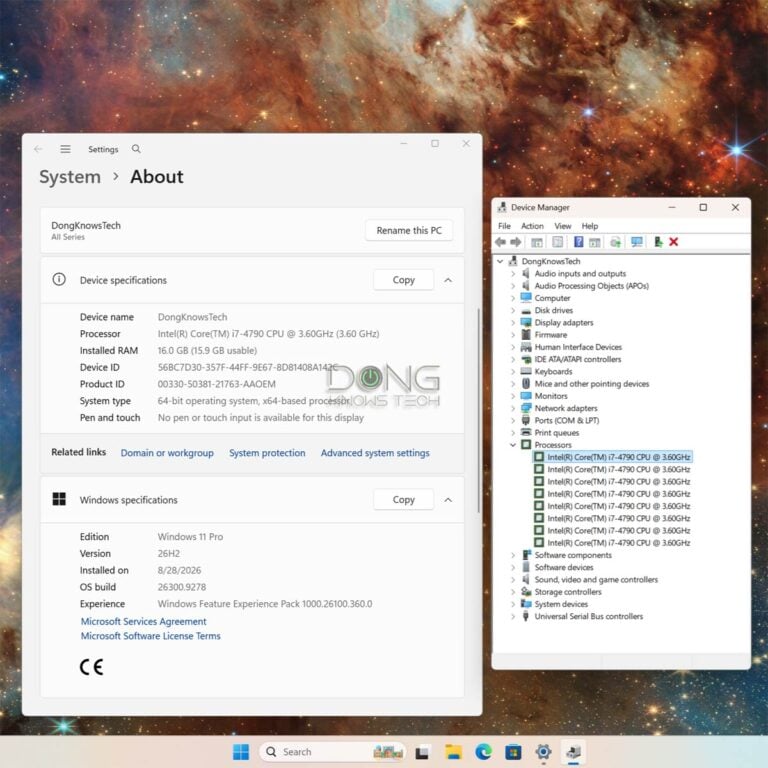Screen dimensions: 768x768
Task: Click the Settings window vertical scrollbar
Action: pyautogui.click(x=479, y=410)
